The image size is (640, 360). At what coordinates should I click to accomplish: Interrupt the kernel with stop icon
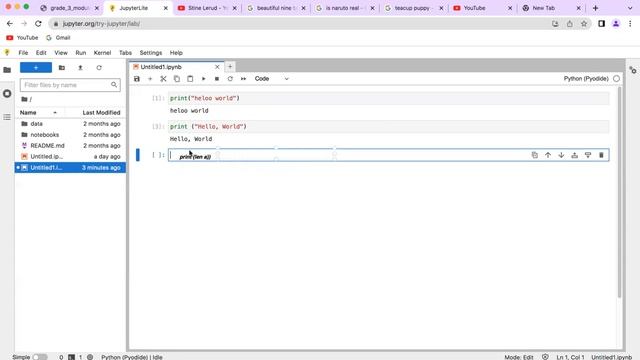pos(217,79)
